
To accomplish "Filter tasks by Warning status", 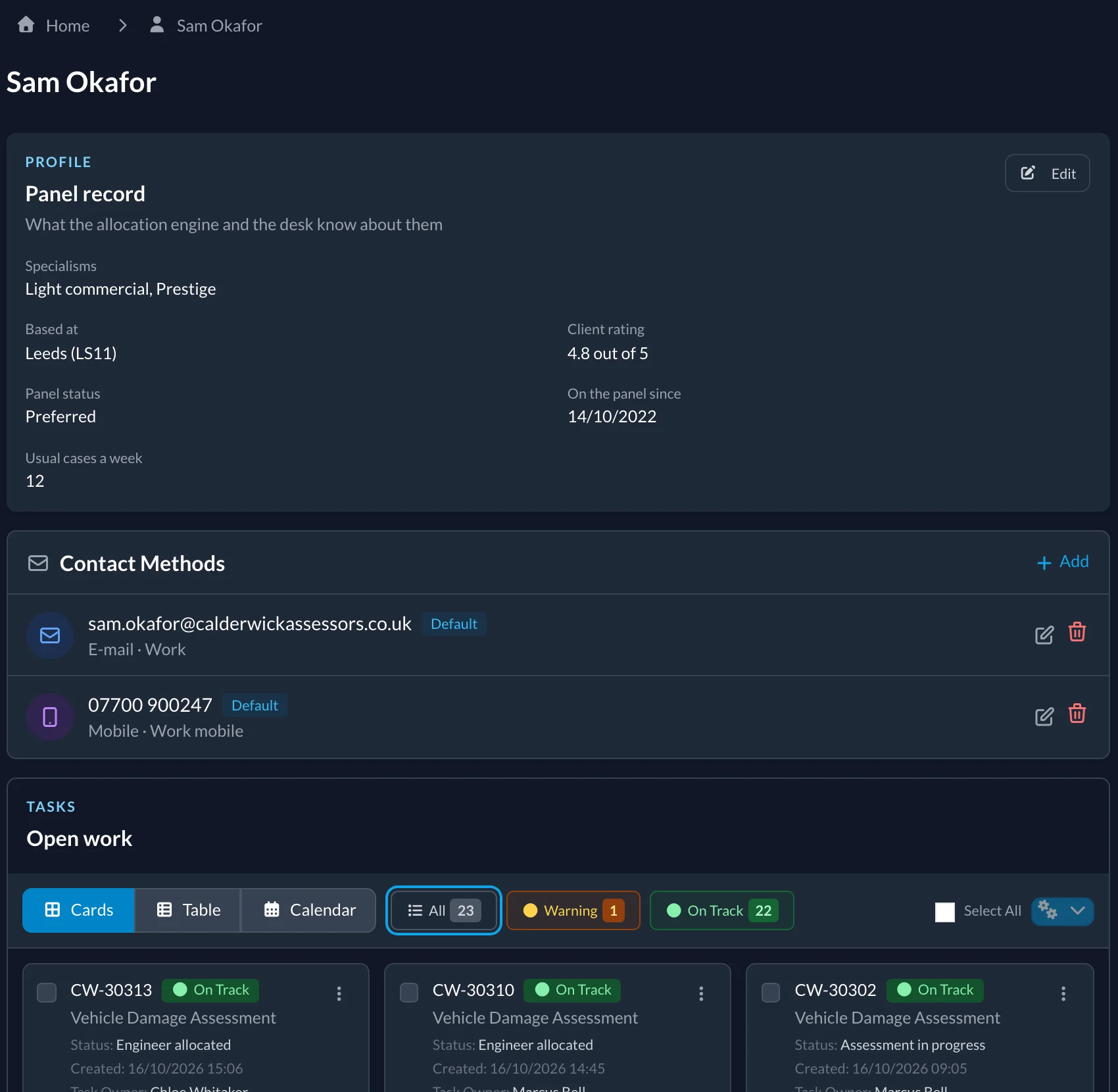I will 573,910.
